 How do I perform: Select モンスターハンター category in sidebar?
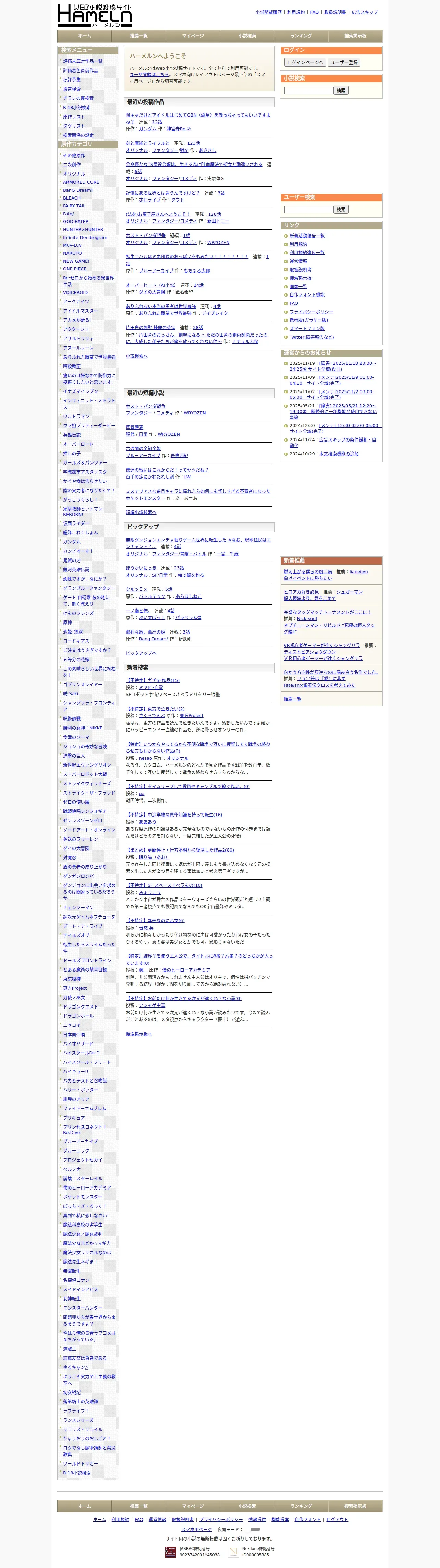(83, 1308)
